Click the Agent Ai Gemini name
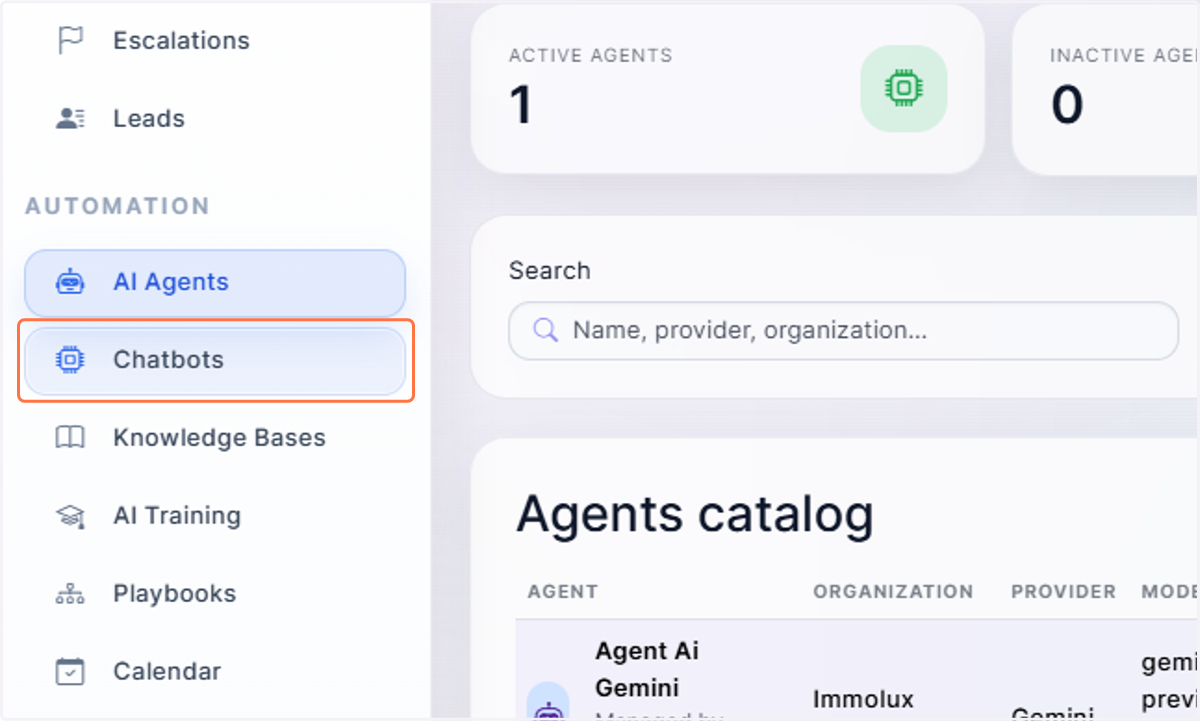The height and width of the screenshot is (721, 1200). pyautogui.click(x=647, y=669)
